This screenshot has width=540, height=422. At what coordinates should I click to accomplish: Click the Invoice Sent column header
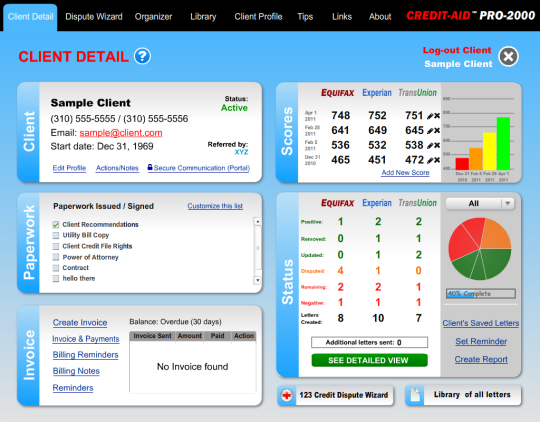click(x=153, y=336)
